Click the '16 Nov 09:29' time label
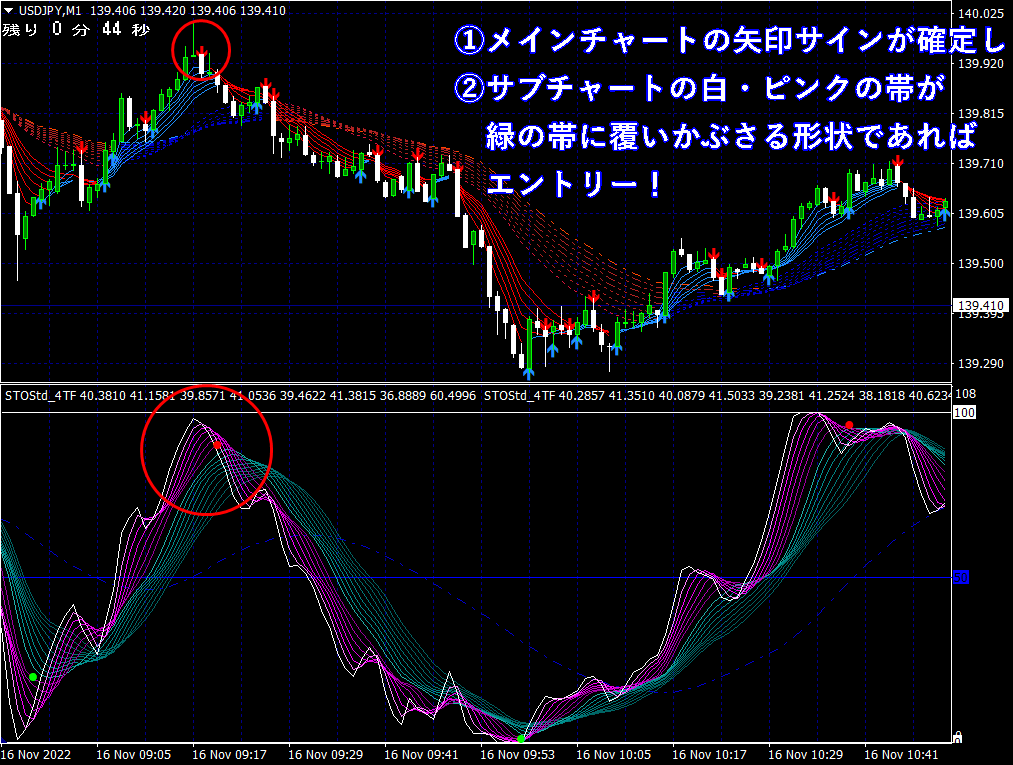This screenshot has height=765, width=1013. (x=326, y=754)
